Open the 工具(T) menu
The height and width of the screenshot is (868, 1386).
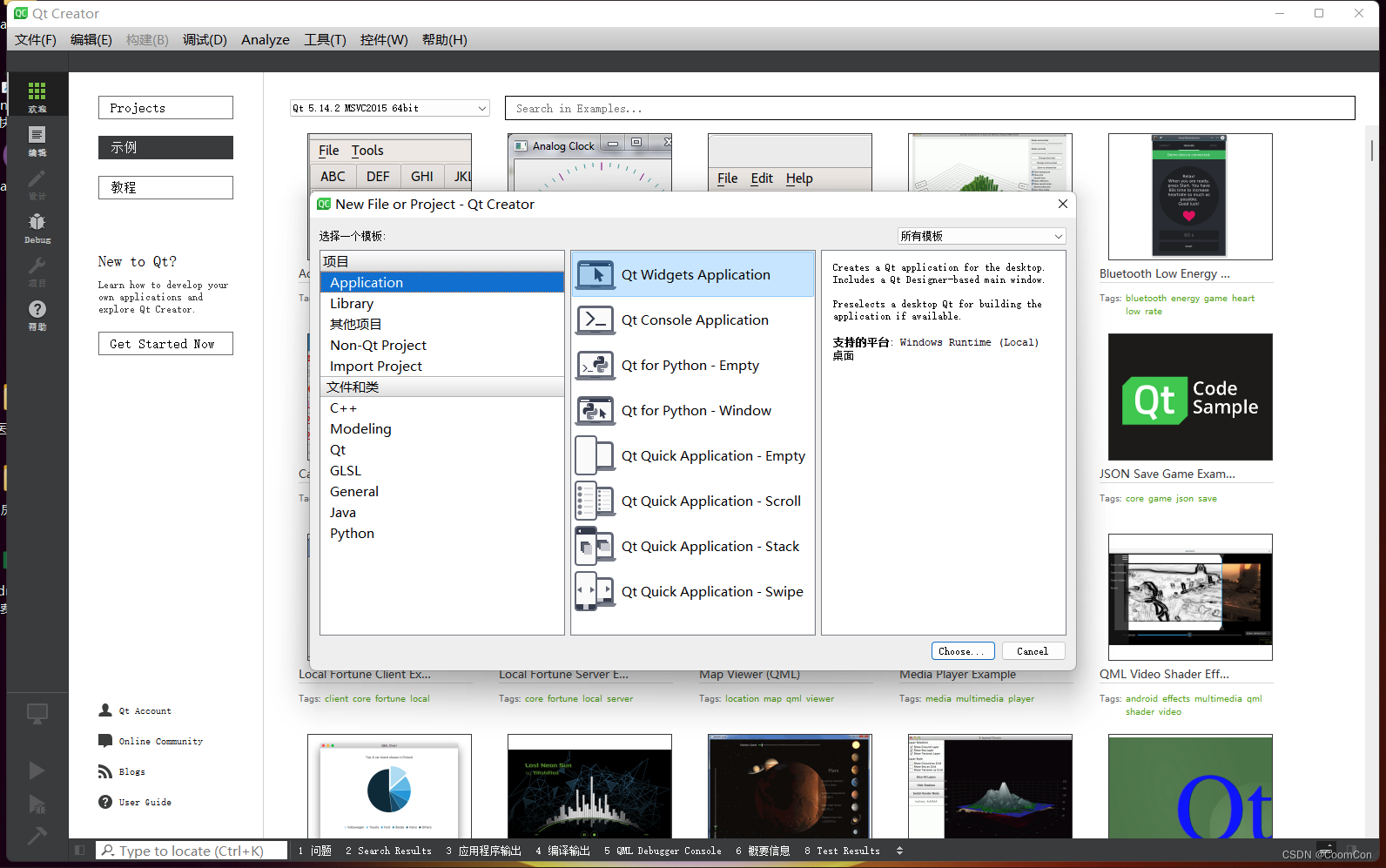coord(325,39)
